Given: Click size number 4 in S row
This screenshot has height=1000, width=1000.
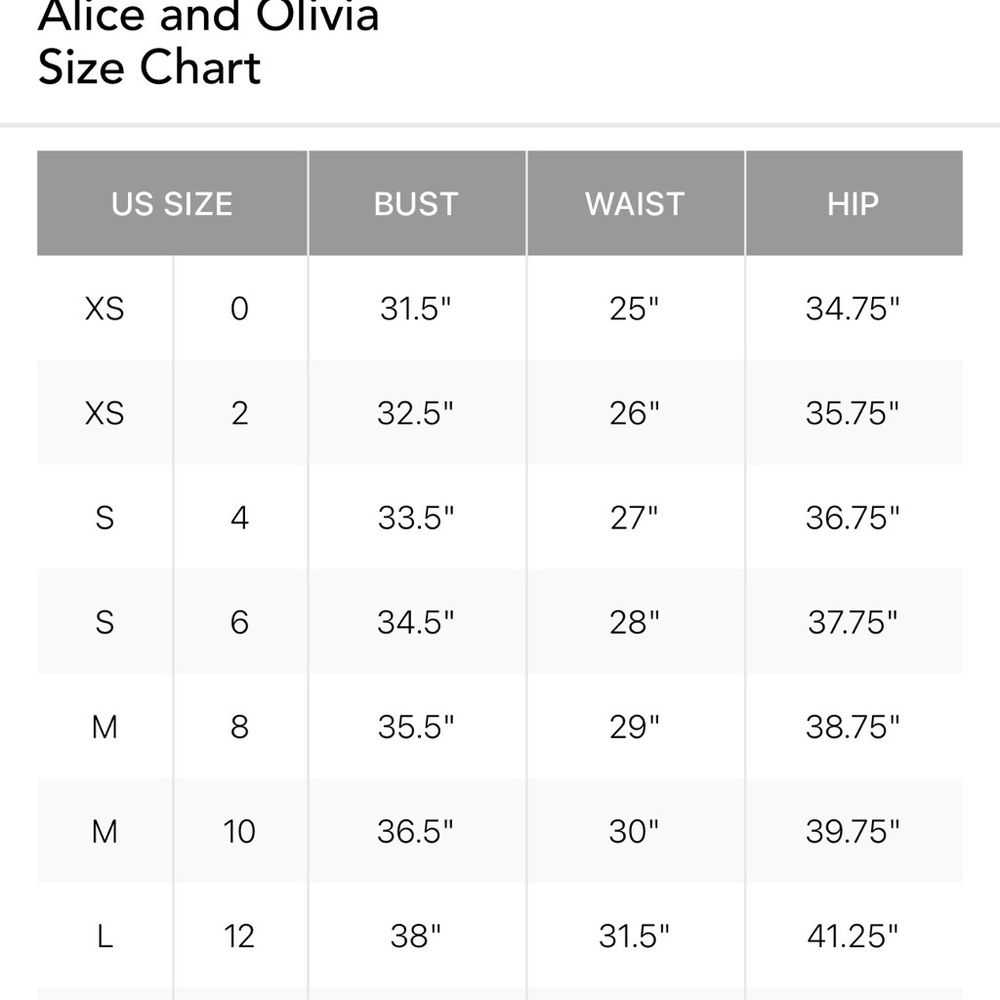Looking at the screenshot, I should click(240, 518).
